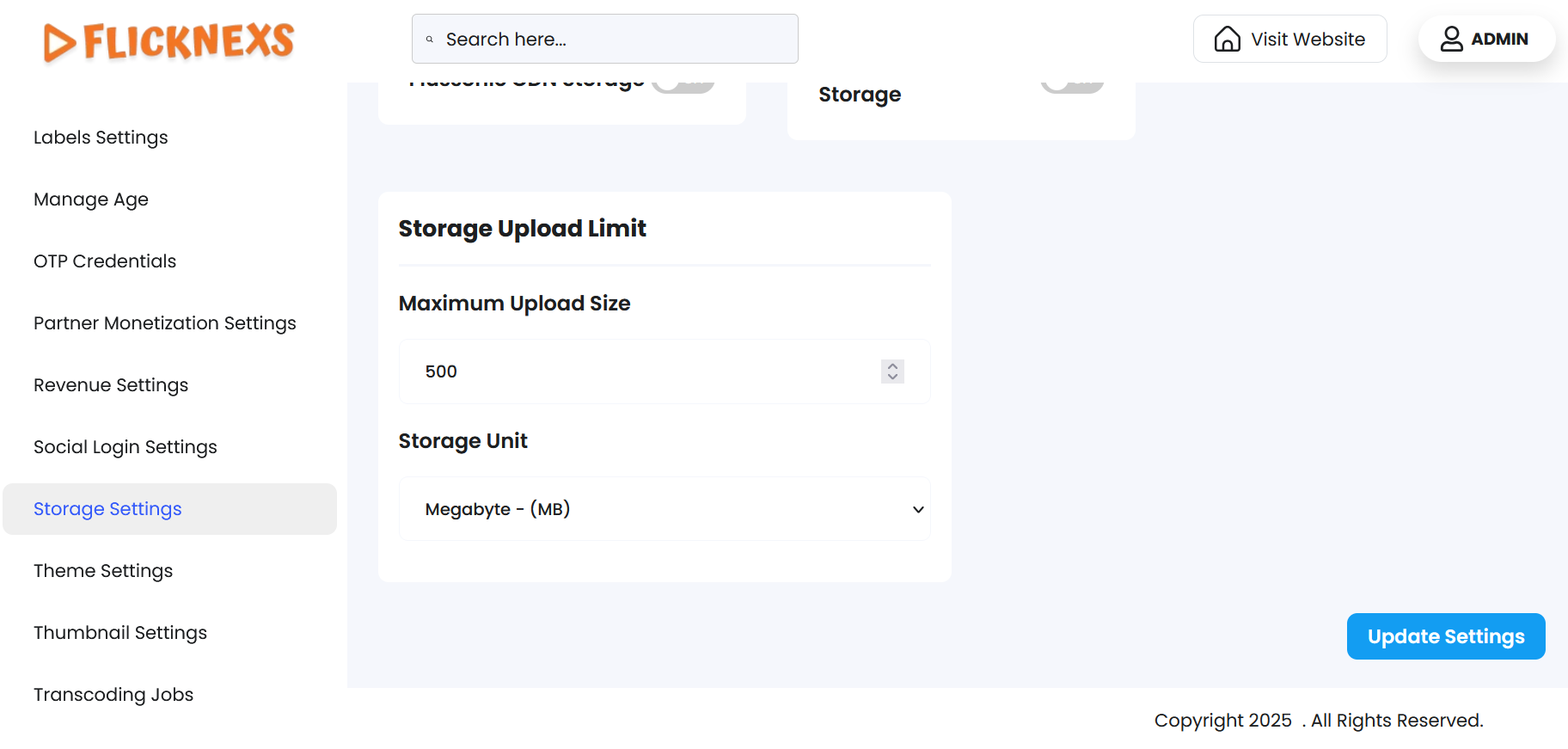This screenshot has height=749, width=1568.
Task: Open Theme Settings in sidebar
Action: (103, 571)
